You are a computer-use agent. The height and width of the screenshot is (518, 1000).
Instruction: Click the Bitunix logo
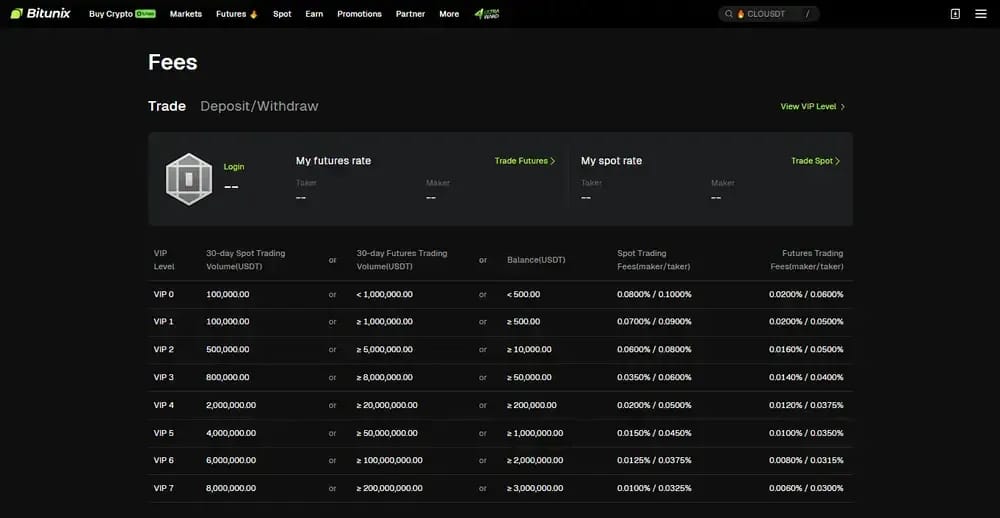[40, 13]
